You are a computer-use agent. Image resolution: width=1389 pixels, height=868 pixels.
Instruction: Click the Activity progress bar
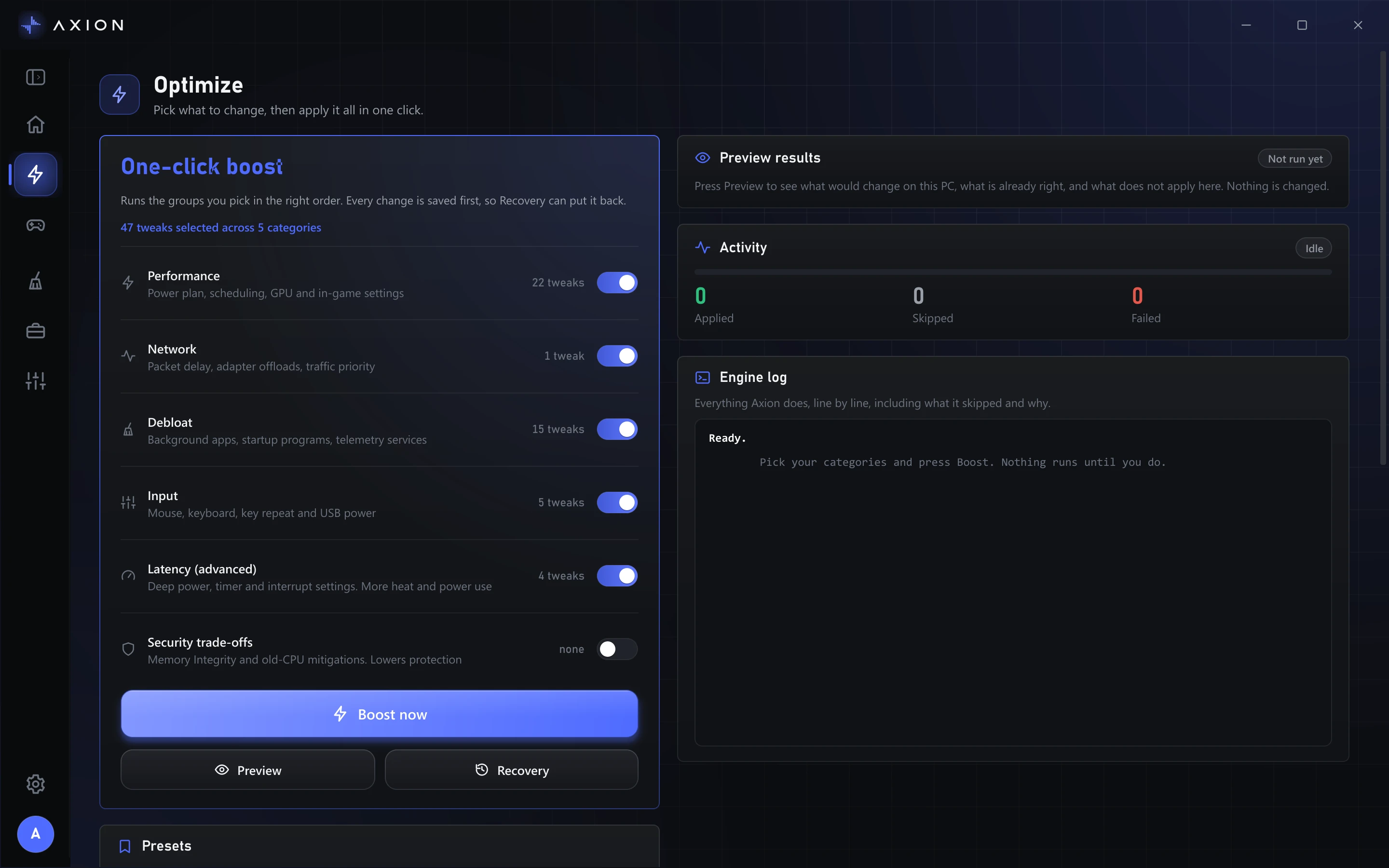(x=1012, y=272)
